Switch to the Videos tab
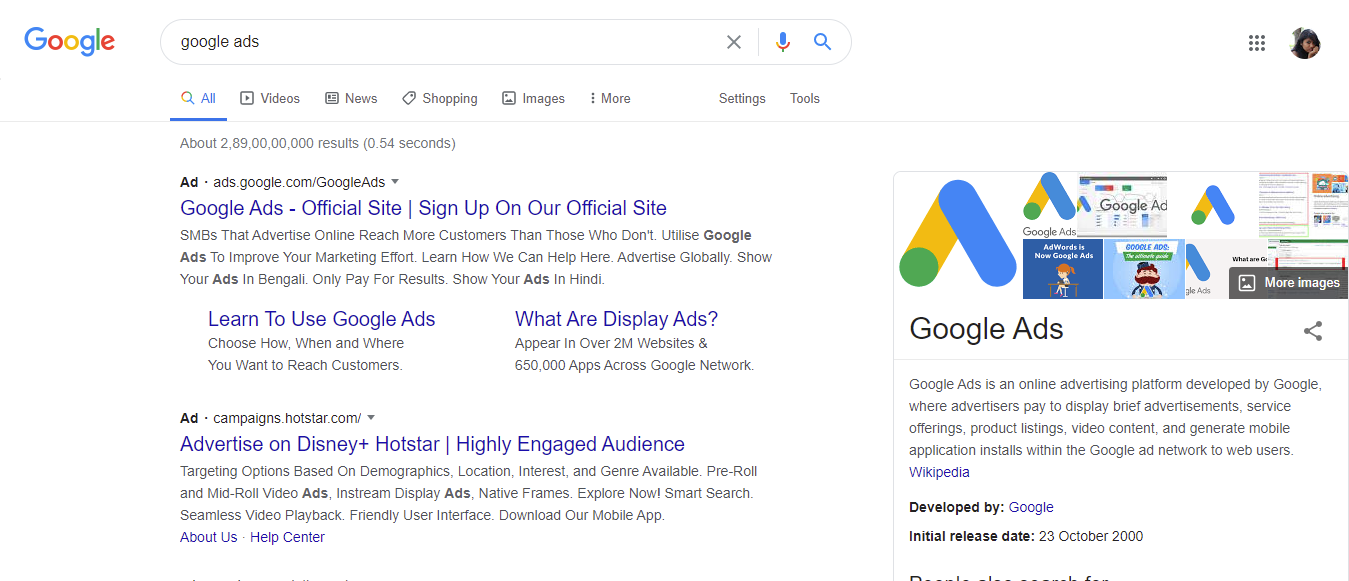This screenshot has height=581, width=1349. (x=270, y=98)
